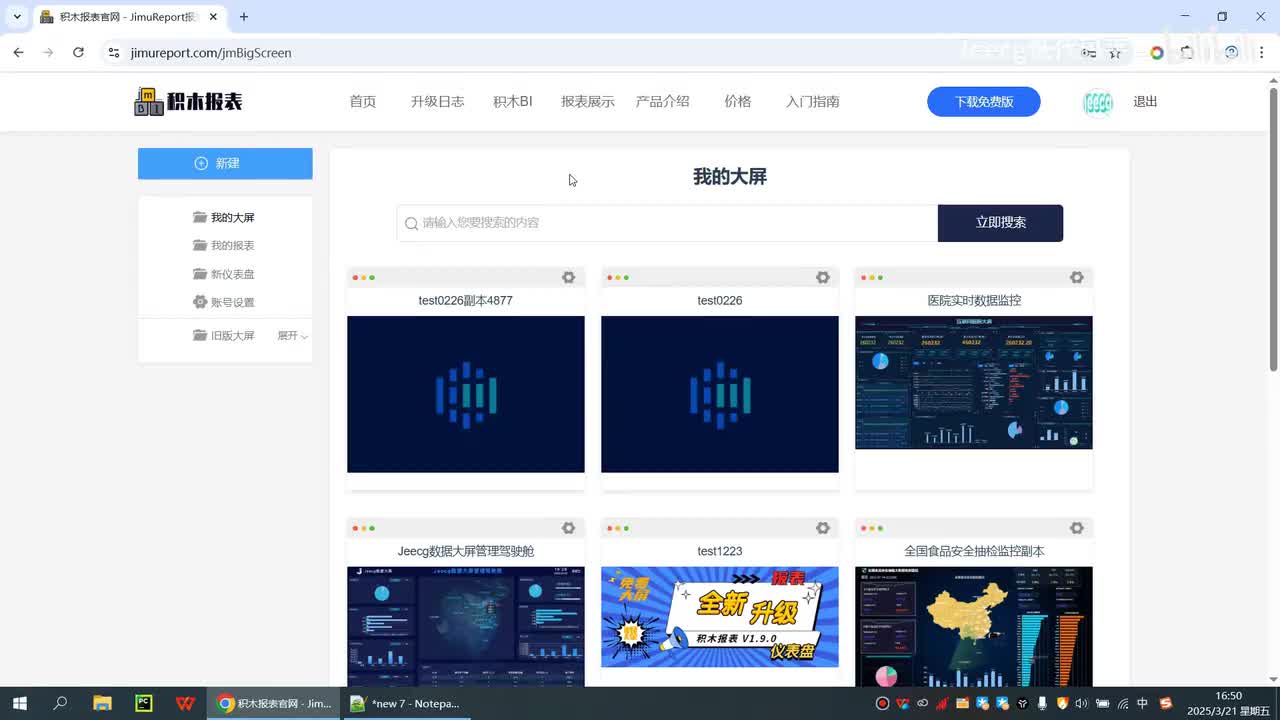The width and height of the screenshot is (1280, 720).
Task: Open the 医院实时数据监控 dashboard thumbnail
Action: click(x=974, y=383)
